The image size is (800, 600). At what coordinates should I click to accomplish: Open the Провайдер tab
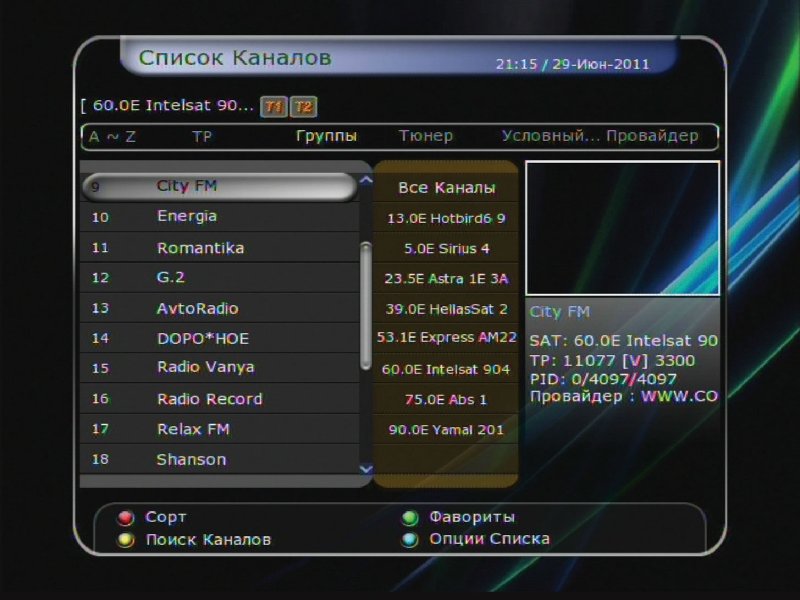[x=652, y=136]
